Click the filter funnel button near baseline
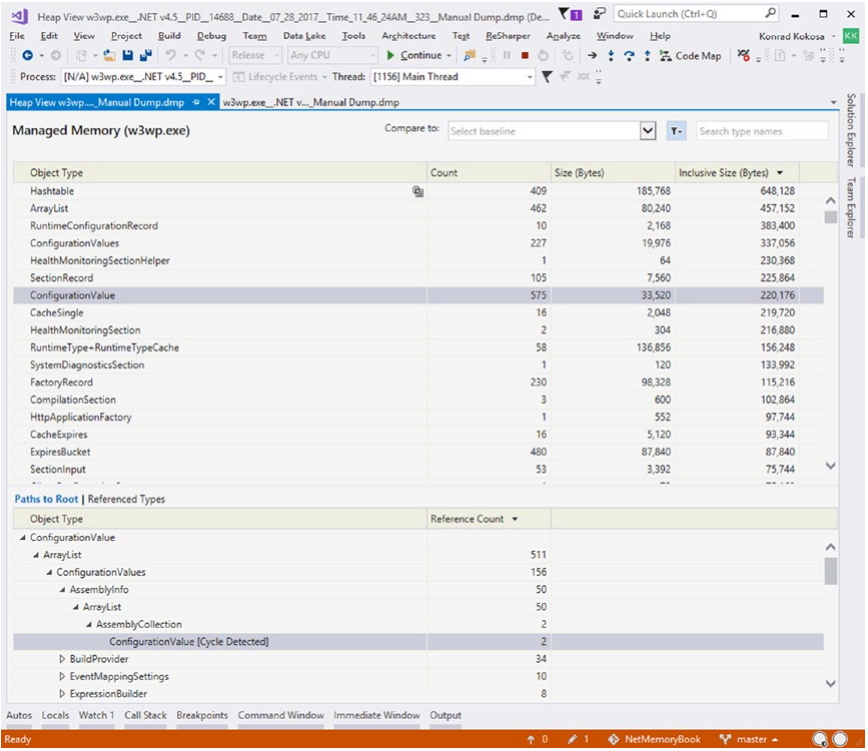Screen dimensions: 868x751 (x=676, y=131)
